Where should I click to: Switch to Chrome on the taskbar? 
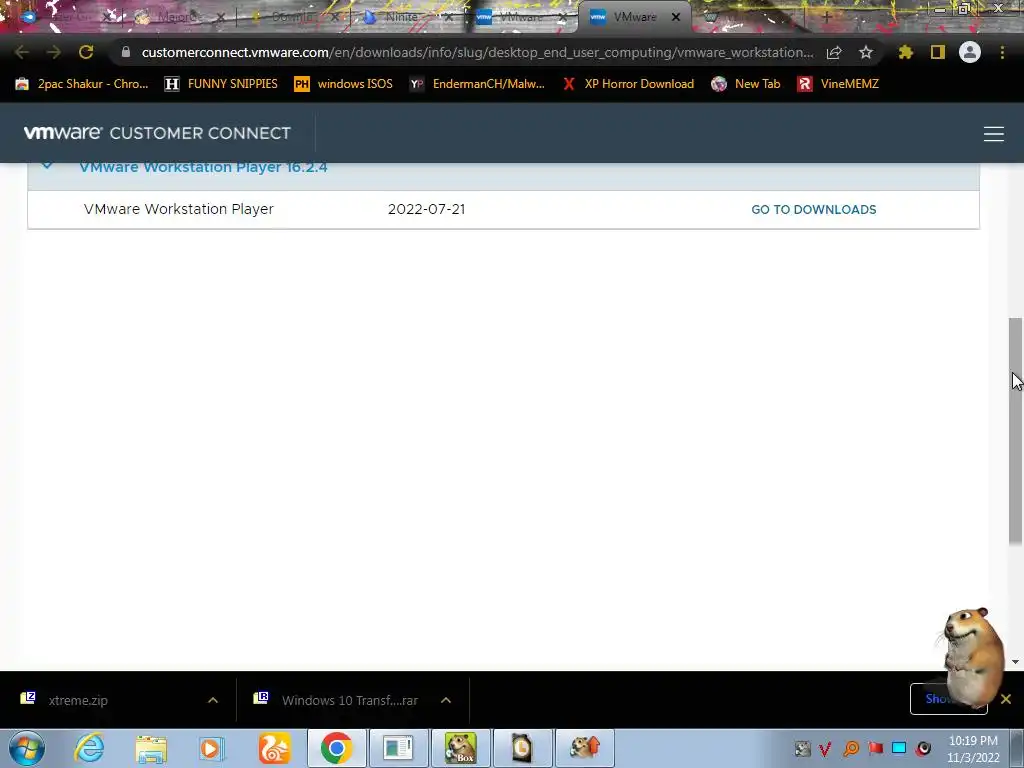tap(336, 748)
